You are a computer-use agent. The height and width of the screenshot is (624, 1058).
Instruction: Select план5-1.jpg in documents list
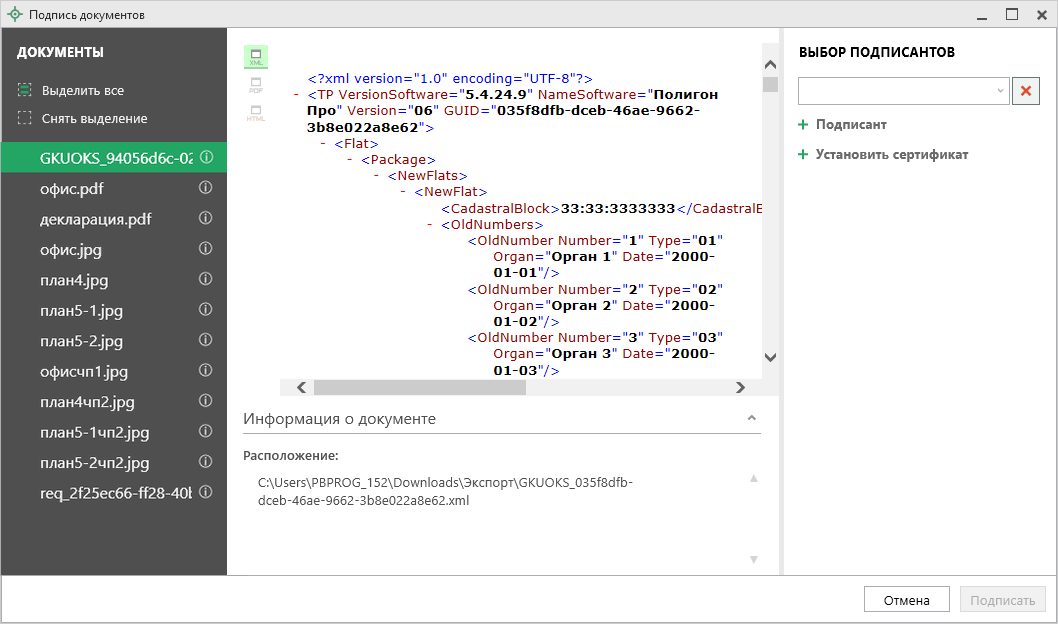point(81,310)
